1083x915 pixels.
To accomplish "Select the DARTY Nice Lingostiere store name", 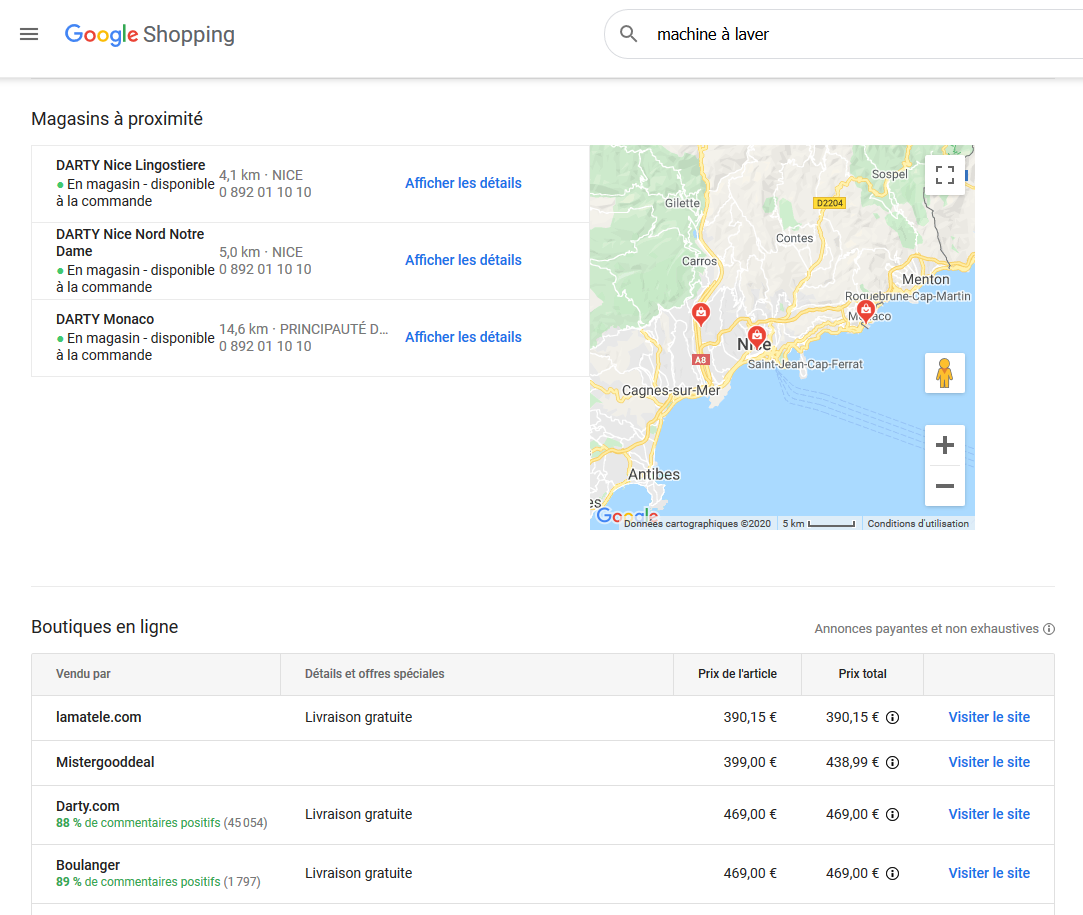I will [131, 165].
